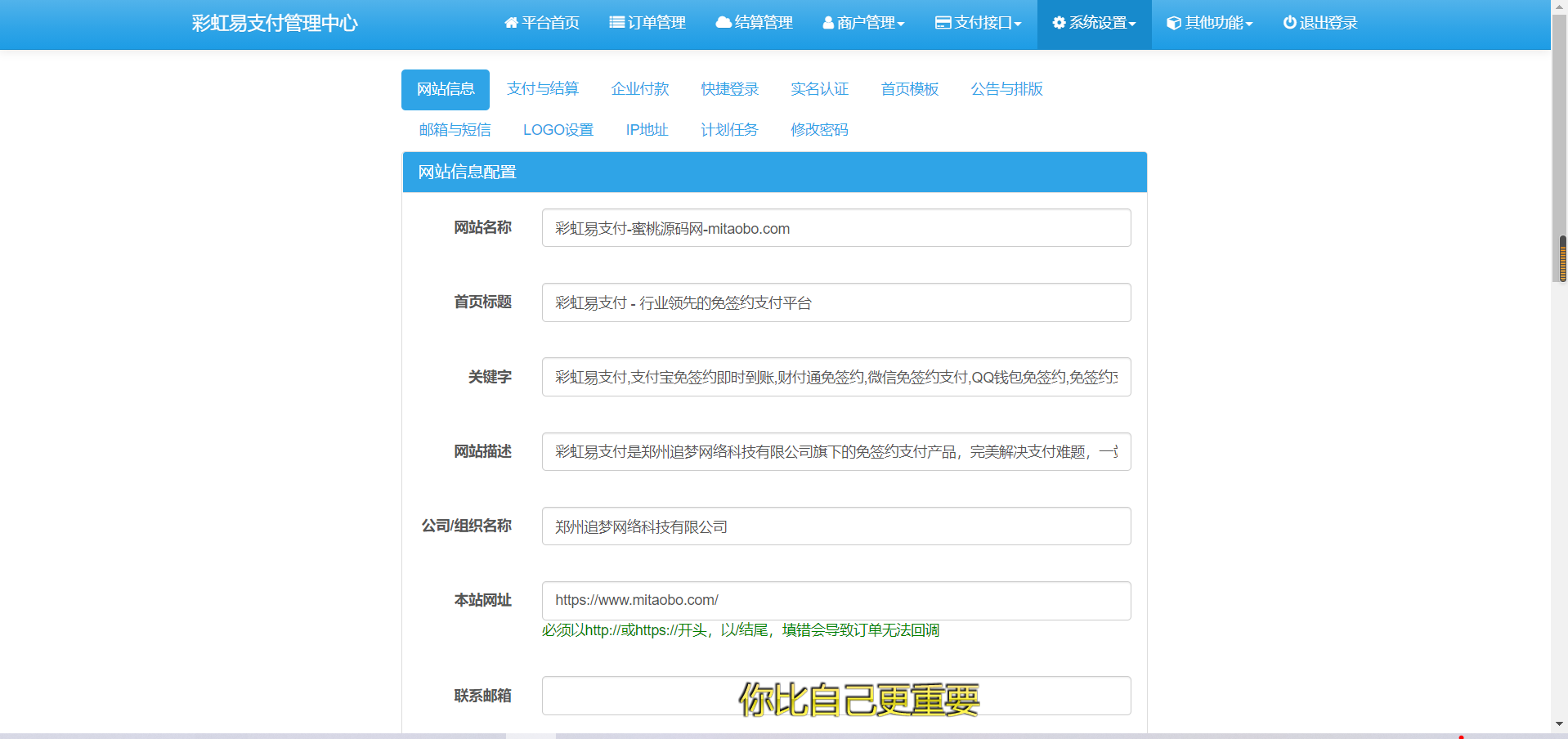
Task: Focus the 本站网址 text field
Action: point(836,601)
